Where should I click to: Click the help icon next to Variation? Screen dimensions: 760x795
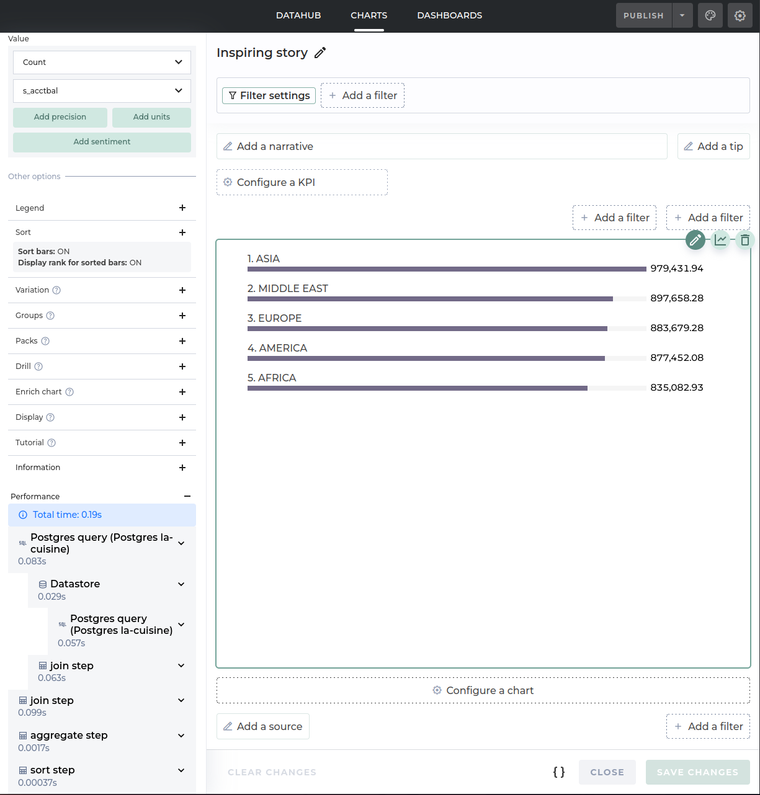(57, 290)
